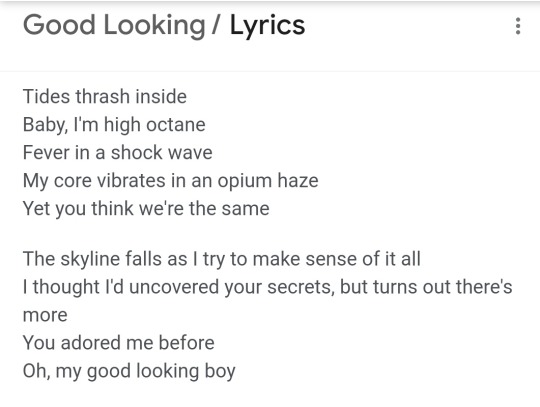Click the word "Fever" in the lyrics
This screenshot has height=407, width=540.
pos(46,153)
